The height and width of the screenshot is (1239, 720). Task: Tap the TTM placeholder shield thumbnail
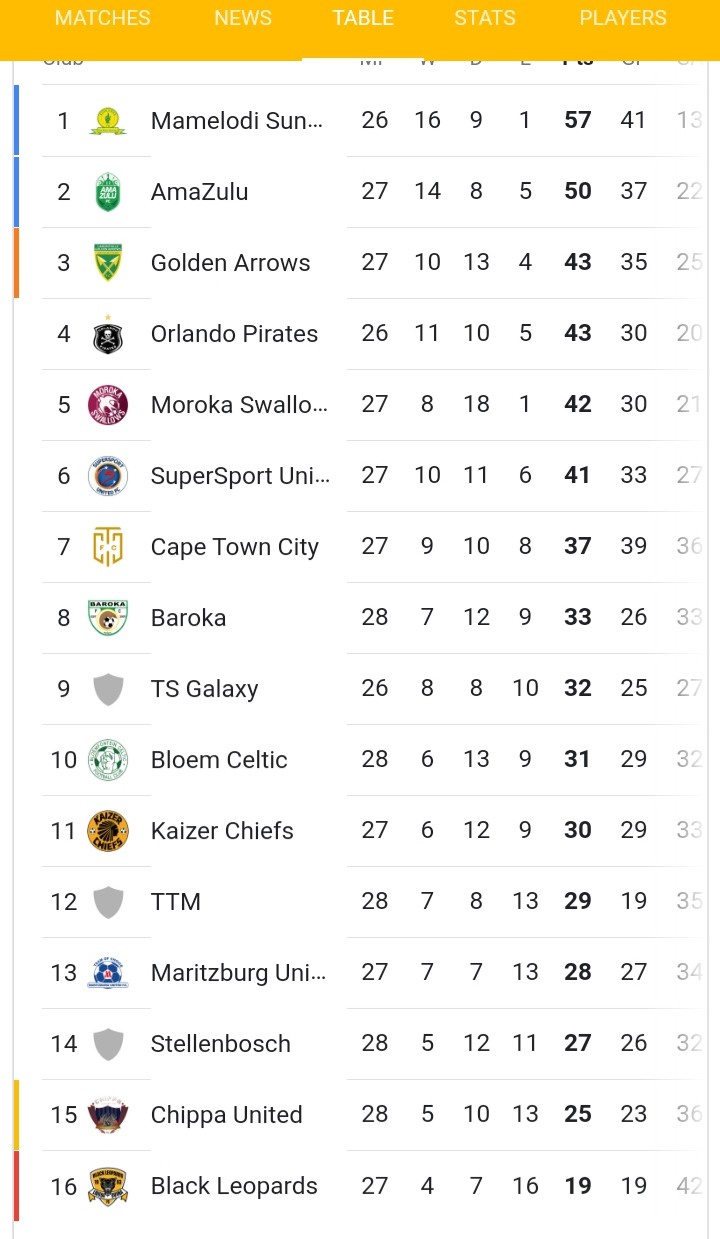coord(108,902)
